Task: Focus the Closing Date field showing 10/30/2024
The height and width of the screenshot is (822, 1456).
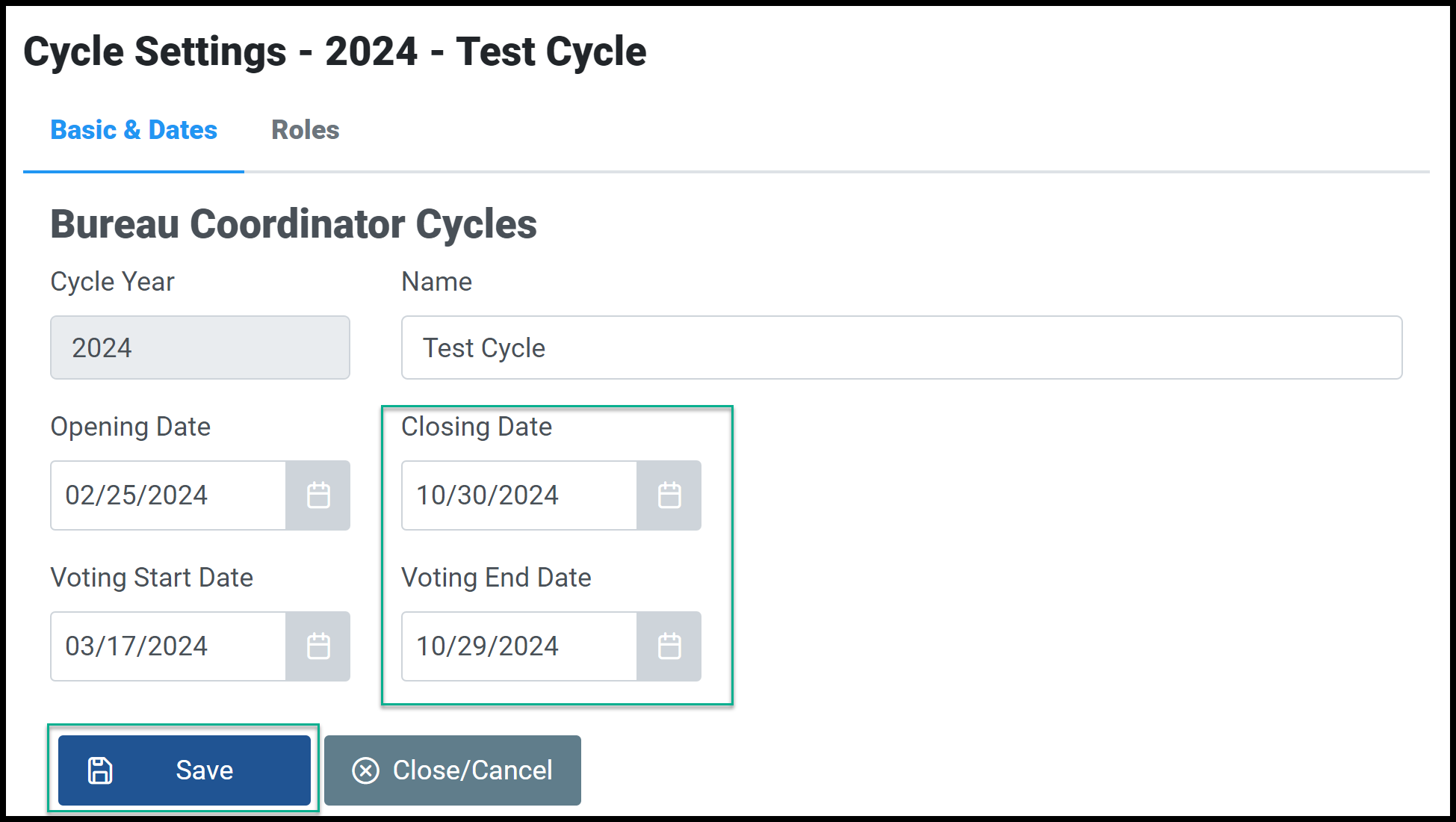Action: 519,495
